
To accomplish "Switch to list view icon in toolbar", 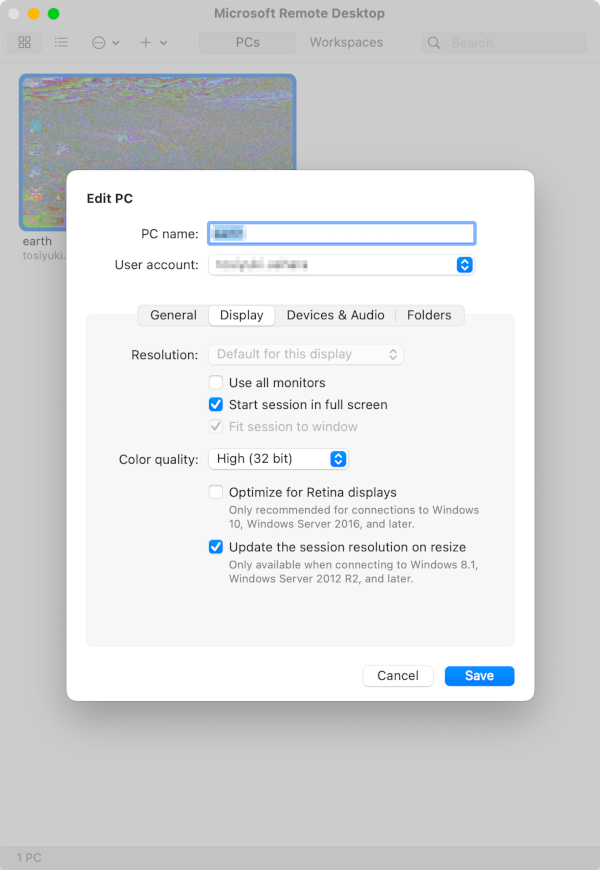I will (x=61, y=43).
